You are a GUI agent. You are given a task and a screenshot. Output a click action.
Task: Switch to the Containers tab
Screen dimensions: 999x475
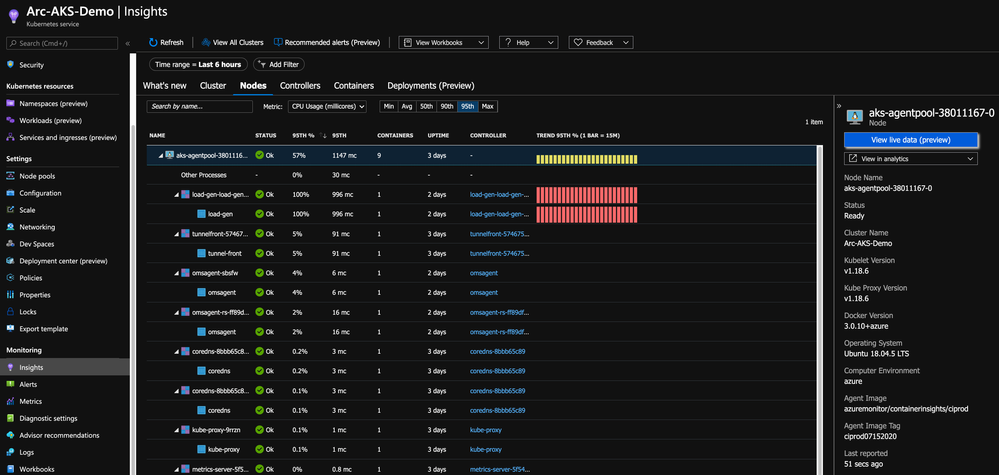[x=354, y=85]
